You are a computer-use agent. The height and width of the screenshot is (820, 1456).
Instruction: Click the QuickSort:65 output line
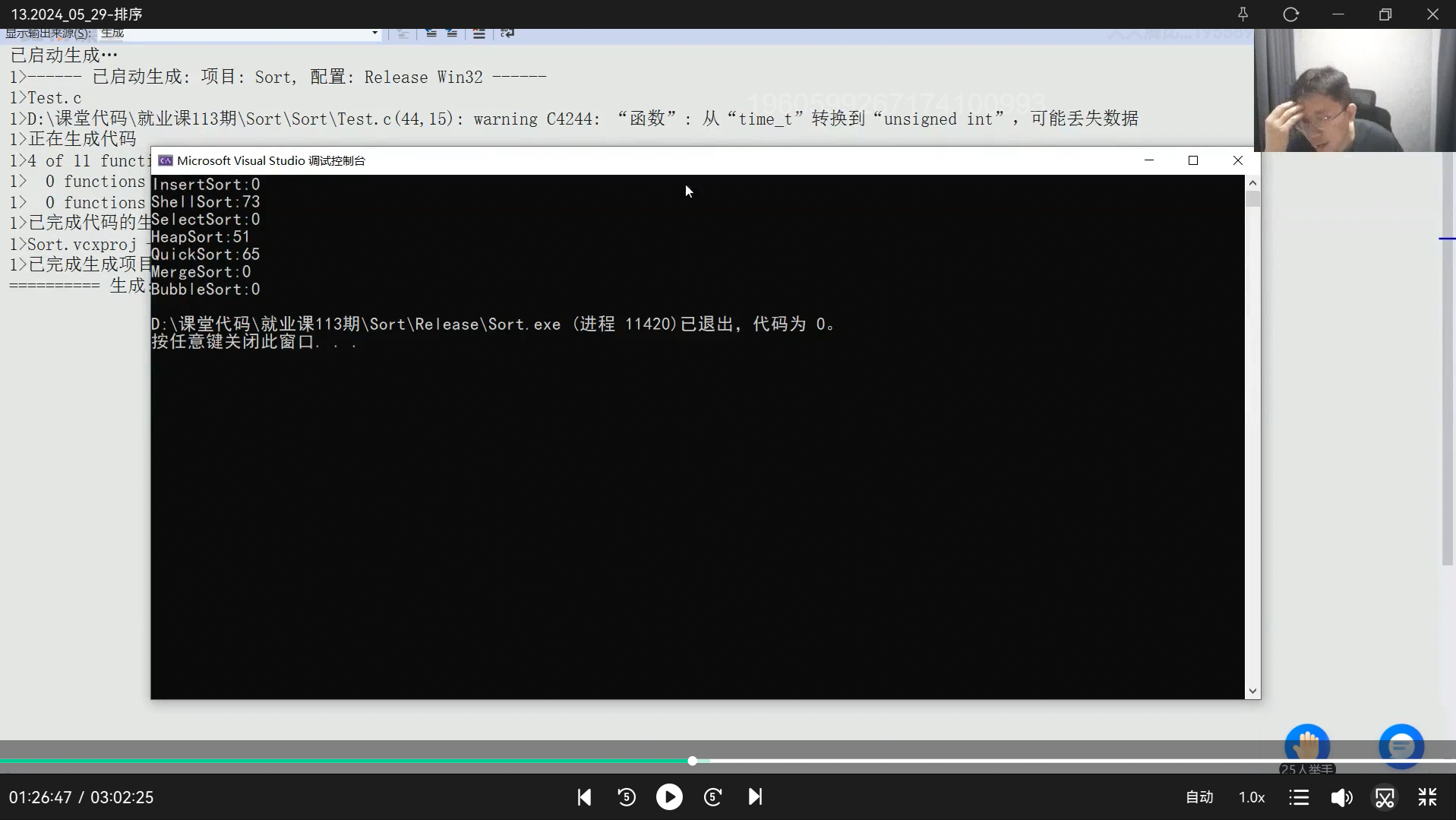tap(205, 255)
